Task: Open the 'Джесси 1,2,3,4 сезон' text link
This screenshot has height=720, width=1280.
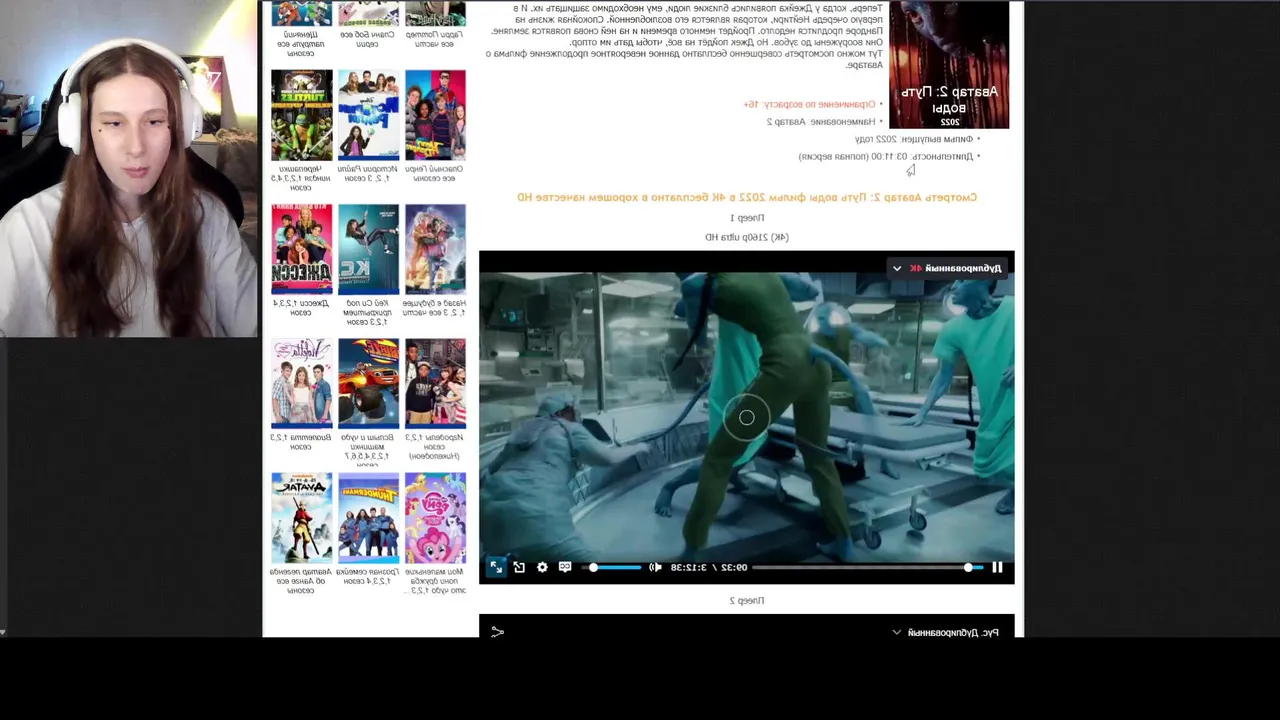Action: coord(301,308)
